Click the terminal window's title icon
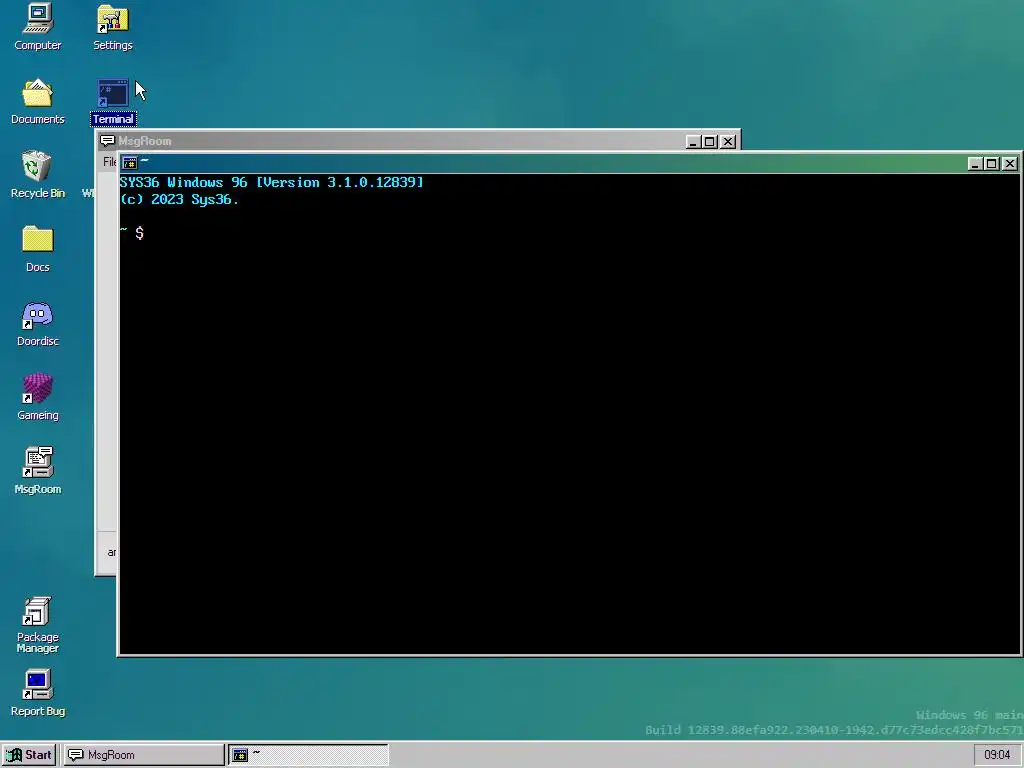 (129, 163)
